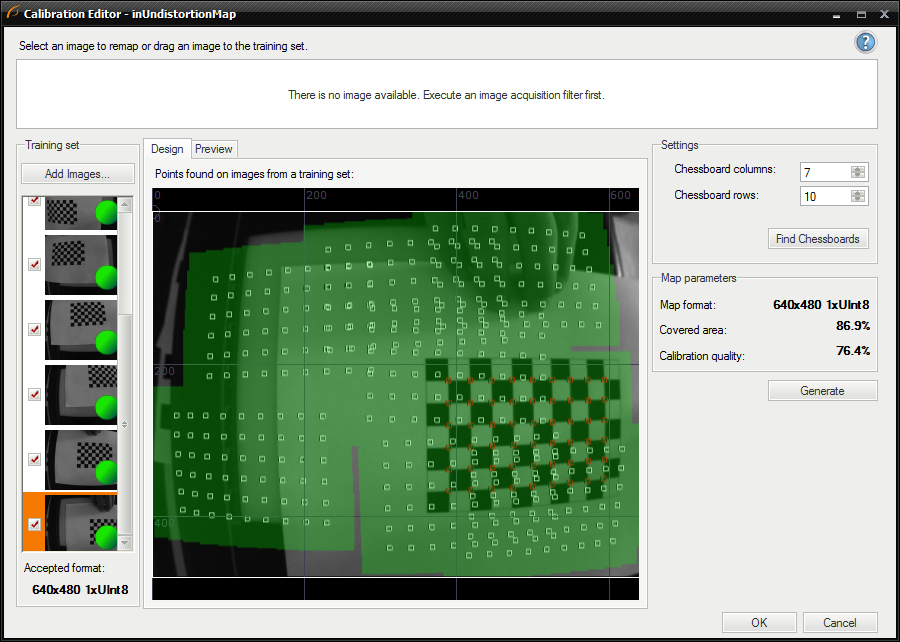The width and height of the screenshot is (900, 642).
Task: Toggle checkbox of second training image from top
Action: click(34, 264)
